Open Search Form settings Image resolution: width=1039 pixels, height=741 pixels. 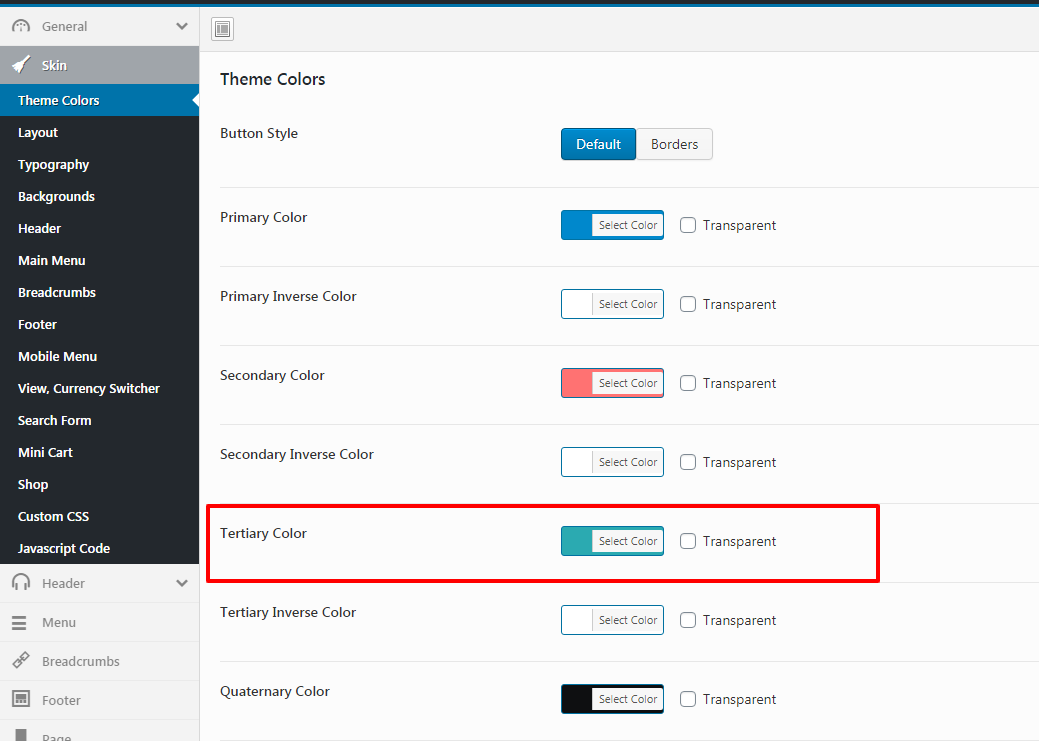(99, 420)
